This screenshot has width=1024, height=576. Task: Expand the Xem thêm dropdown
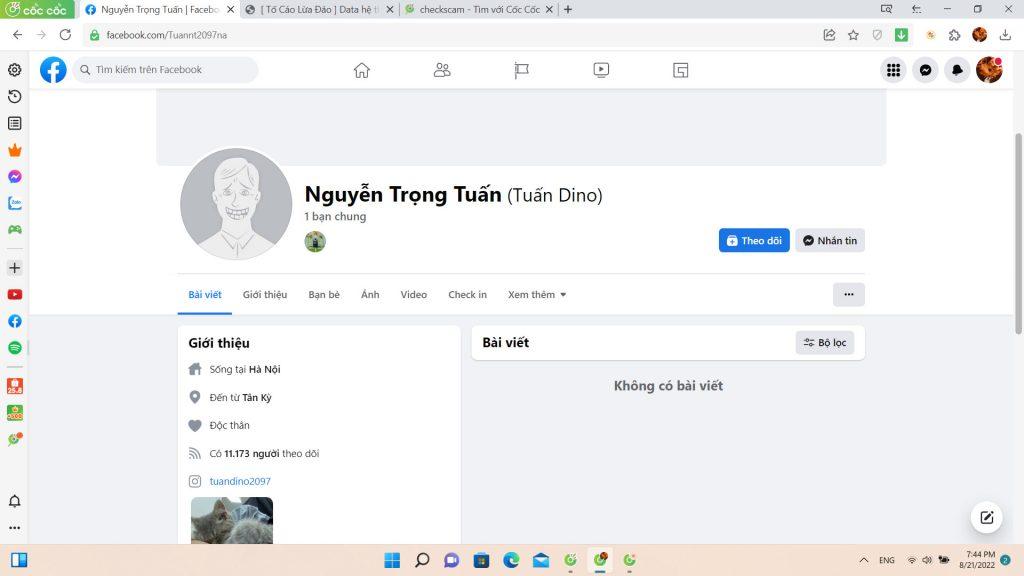[537, 295]
